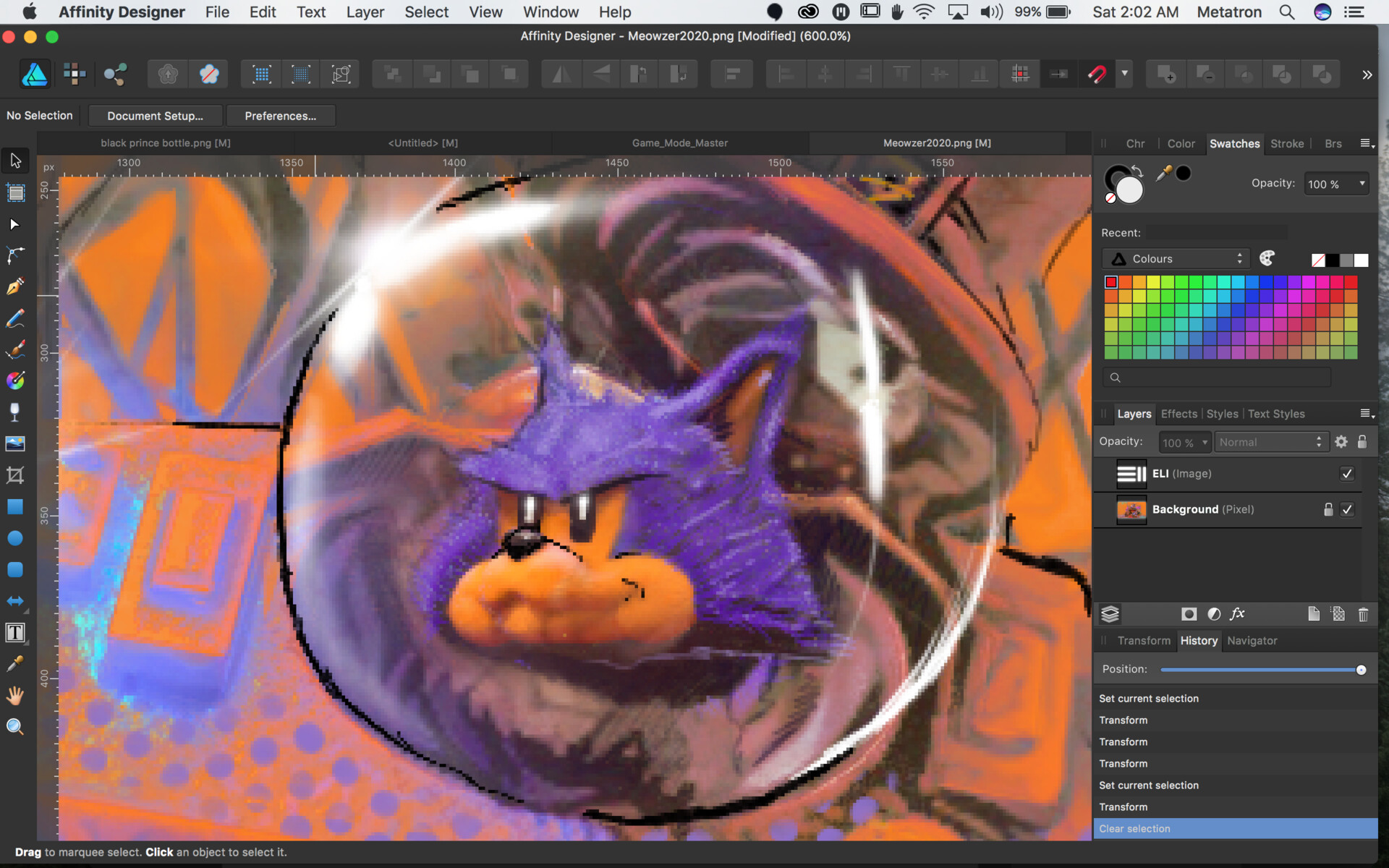Select the Pen tool
The width and height of the screenshot is (1389, 868).
tap(15, 286)
